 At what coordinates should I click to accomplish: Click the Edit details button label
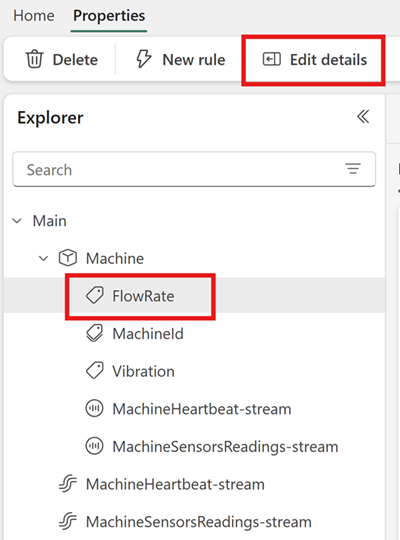tap(328, 60)
